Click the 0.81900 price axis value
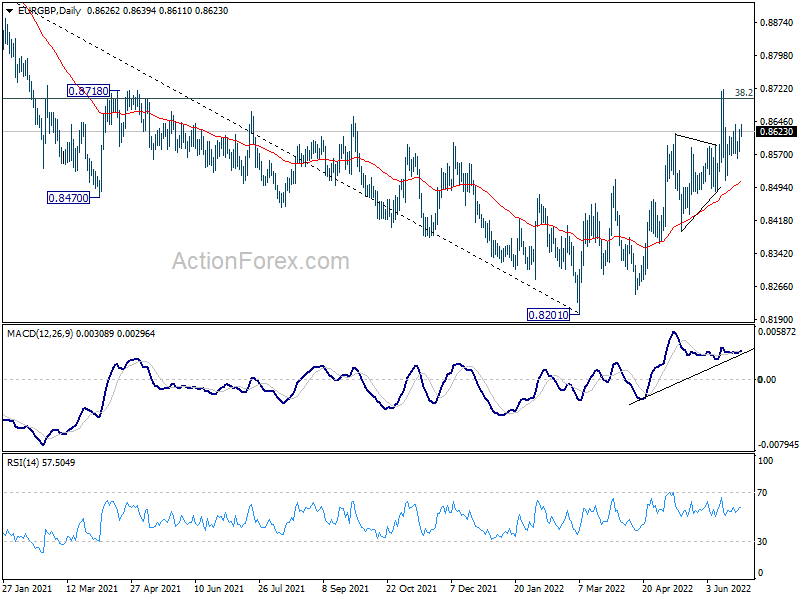800x600 pixels. 777,320
